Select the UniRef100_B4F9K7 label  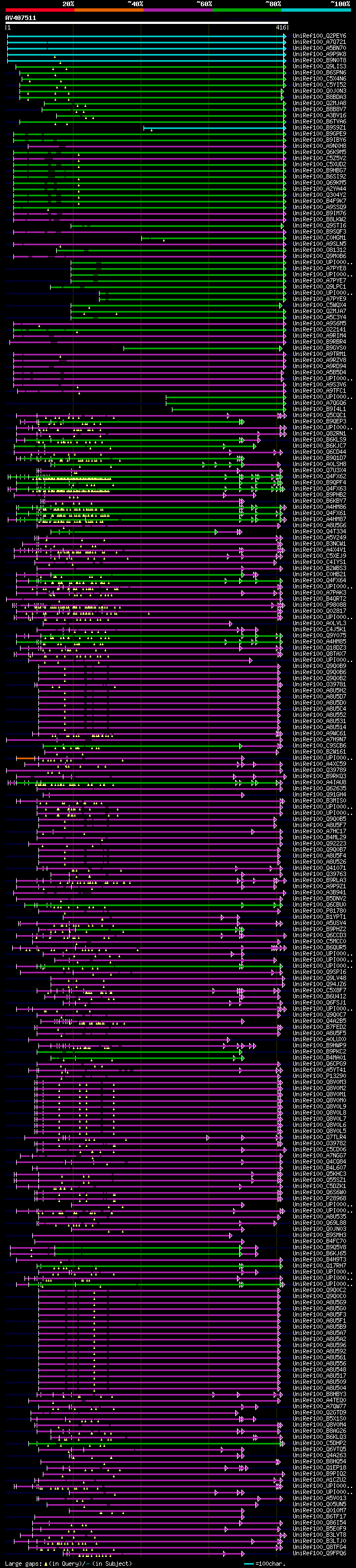tap(319, 201)
